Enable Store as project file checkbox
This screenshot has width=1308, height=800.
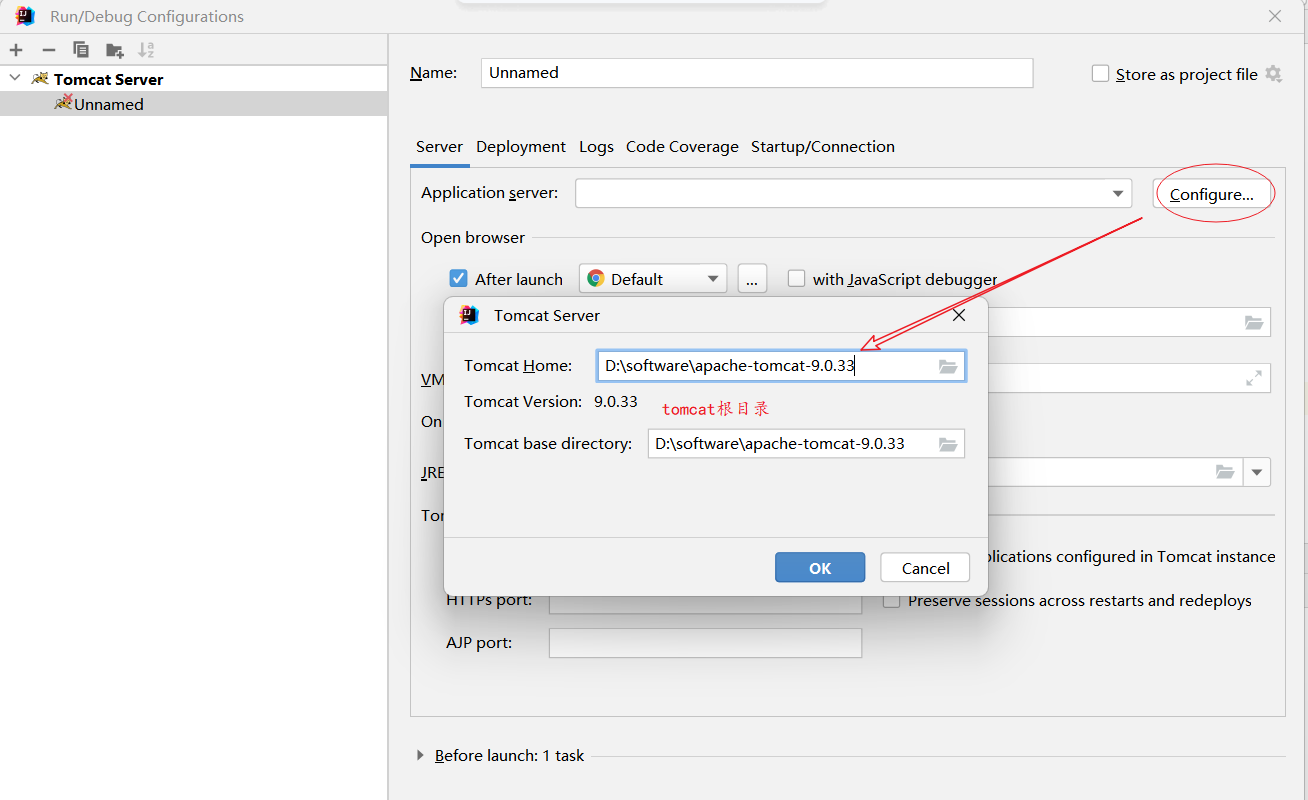tap(1101, 74)
